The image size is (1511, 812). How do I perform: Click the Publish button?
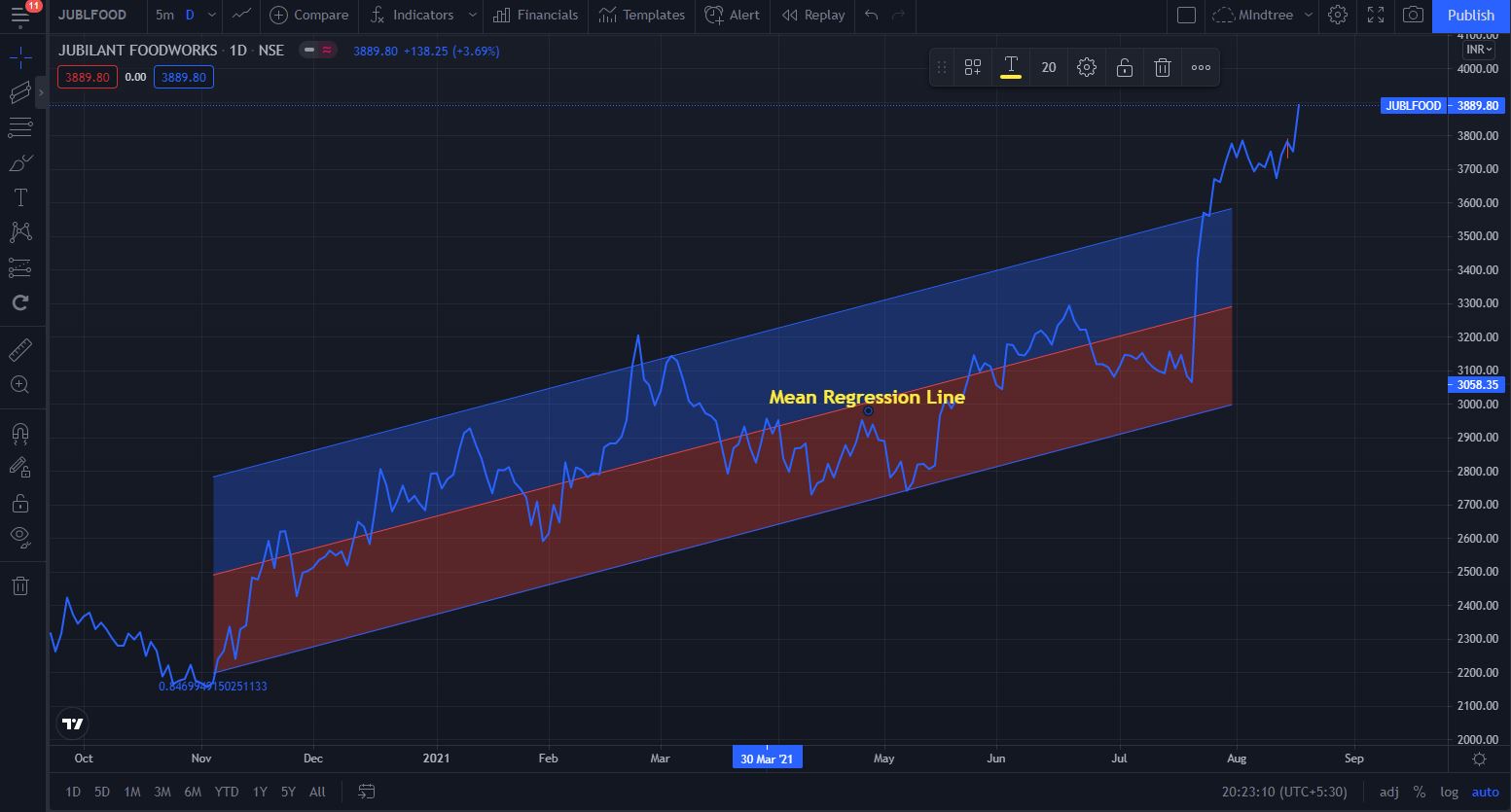click(x=1471, y=15)
